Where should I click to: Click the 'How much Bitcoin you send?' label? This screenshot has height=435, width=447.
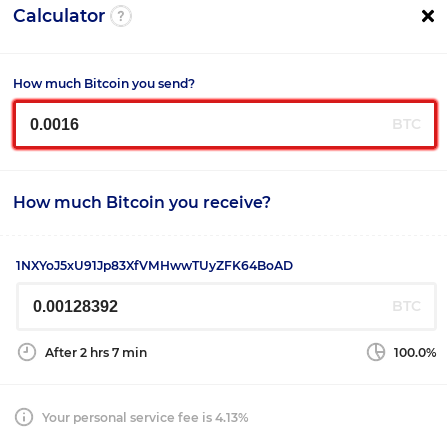click(x=104, y=83)
